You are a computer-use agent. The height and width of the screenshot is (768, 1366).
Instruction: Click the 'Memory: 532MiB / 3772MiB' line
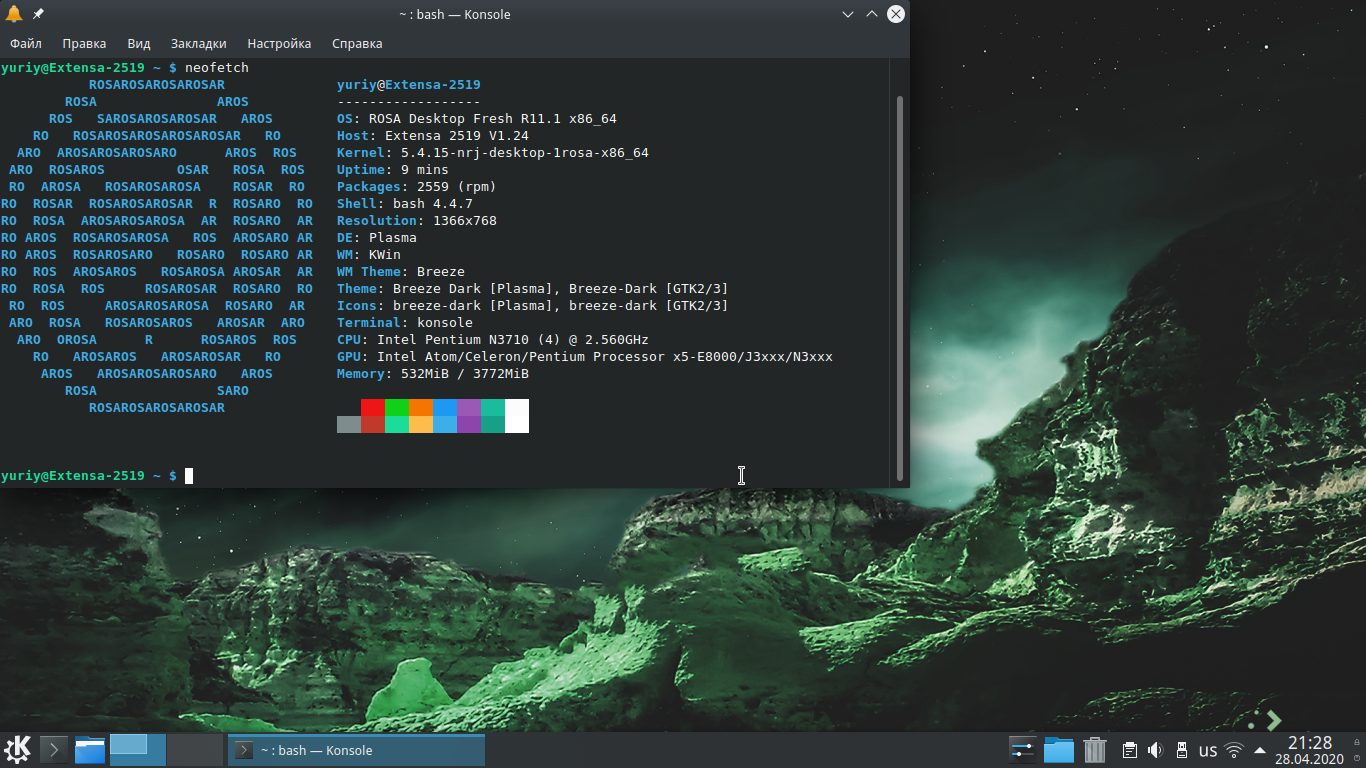(x=433, y=374)
